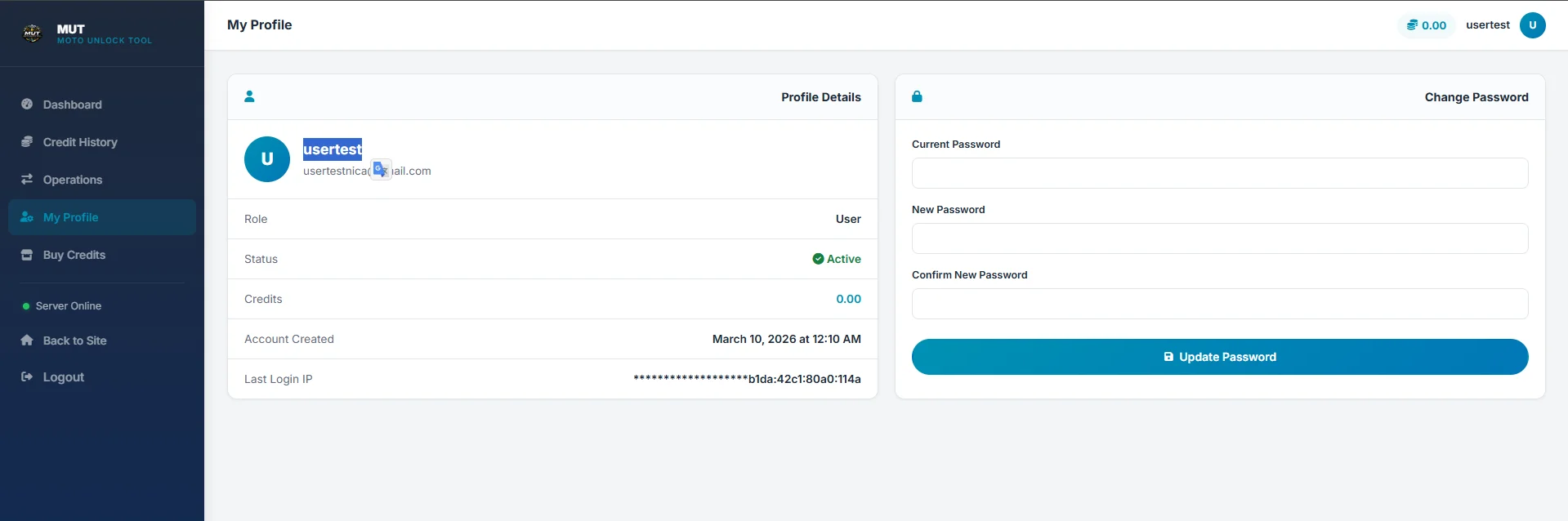The height and width of the screenshot is (521, 1568).
Task: Click the Update Password button
Action: point(1220,357)
